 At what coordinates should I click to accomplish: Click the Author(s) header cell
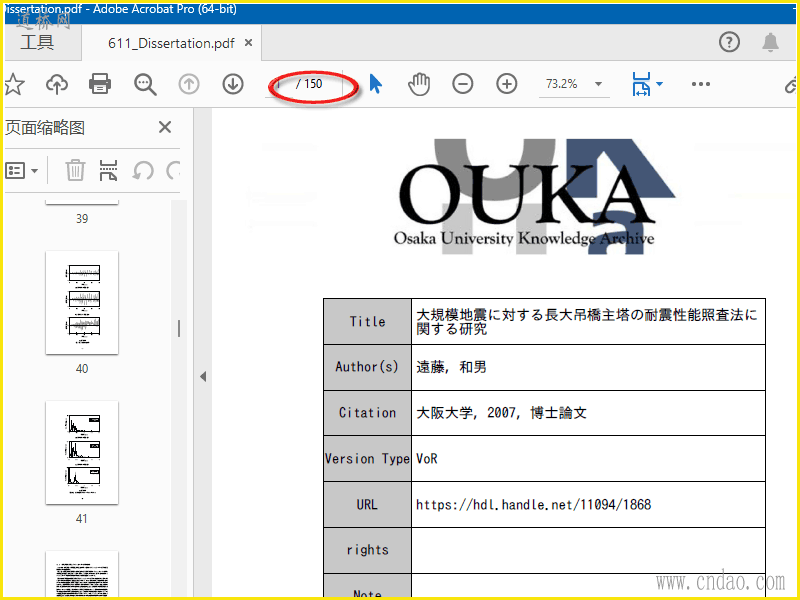(367, 367)
